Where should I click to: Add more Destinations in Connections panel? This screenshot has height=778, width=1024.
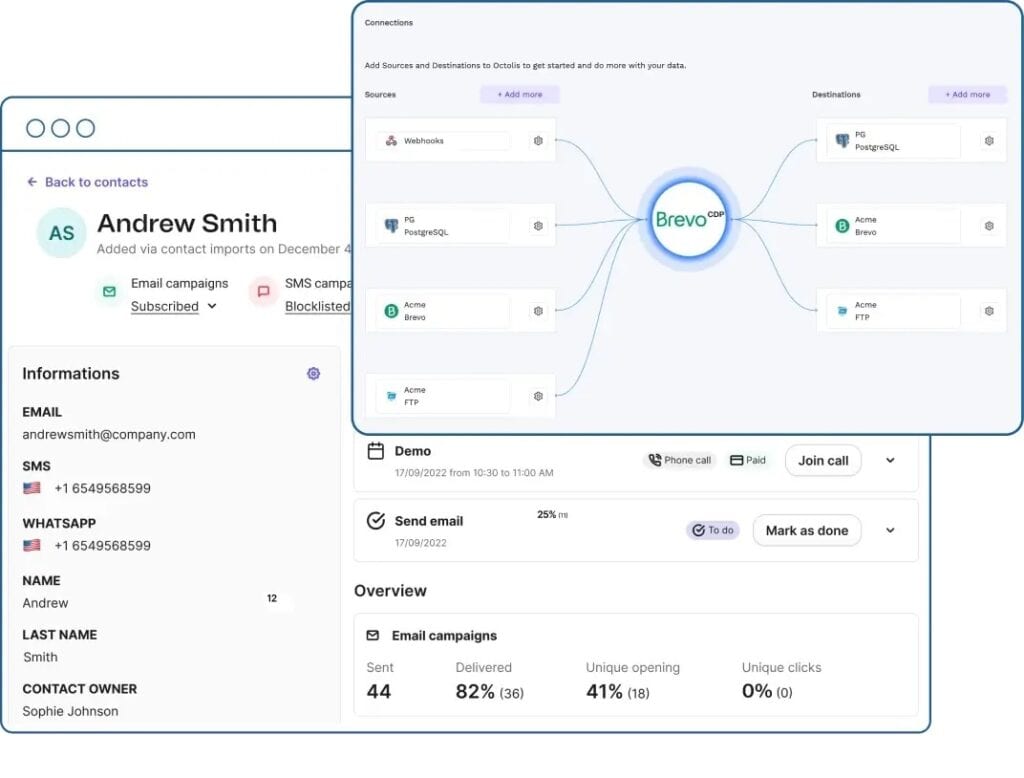pyautogui.click(x=968, y=95)
